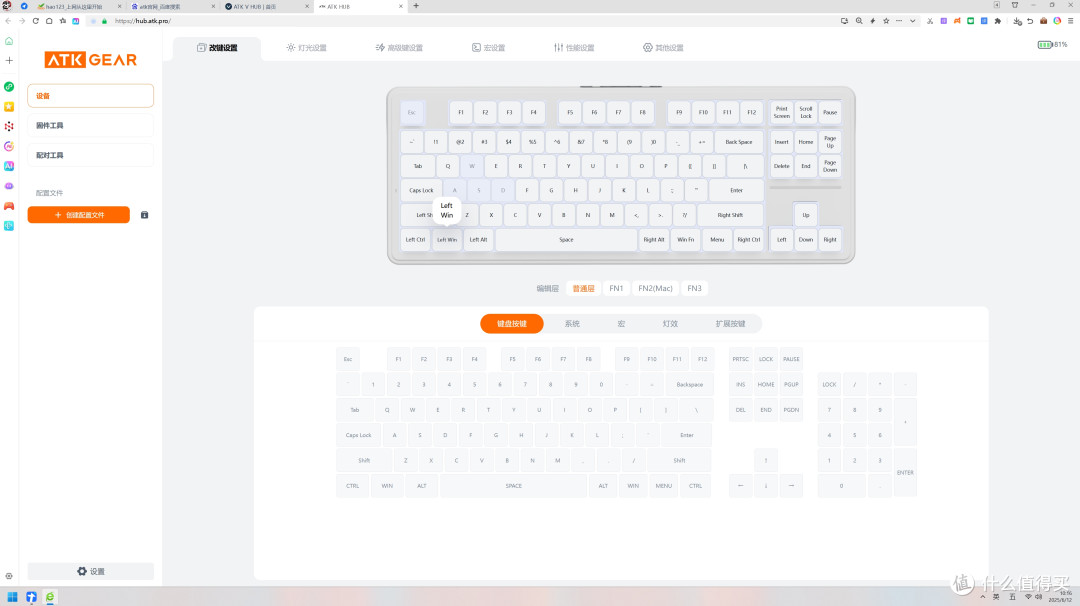
Task: Expand the address bar chevron dropdown
Action: coord(913,21)
